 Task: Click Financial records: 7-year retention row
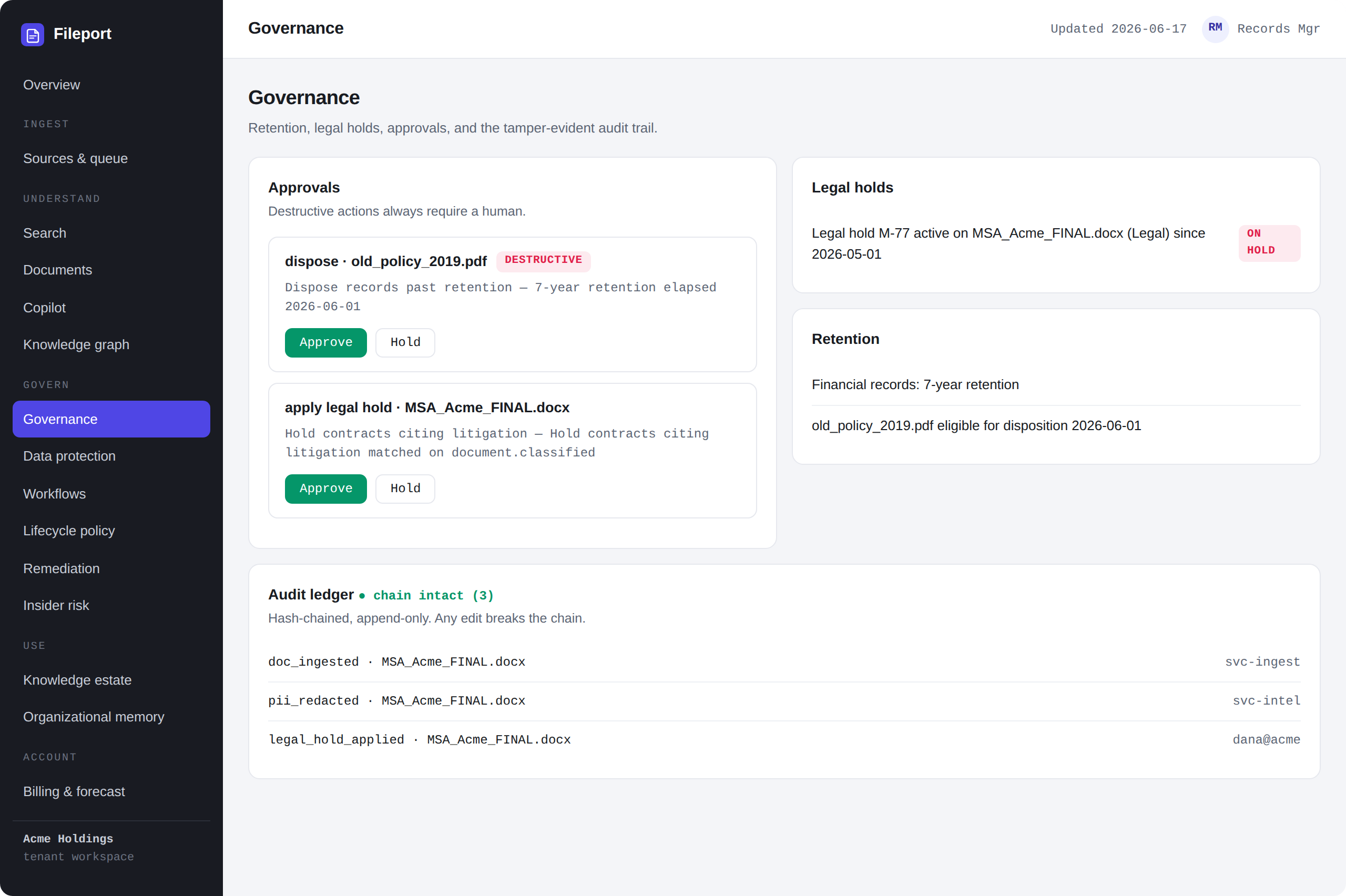pos(1056,384)
